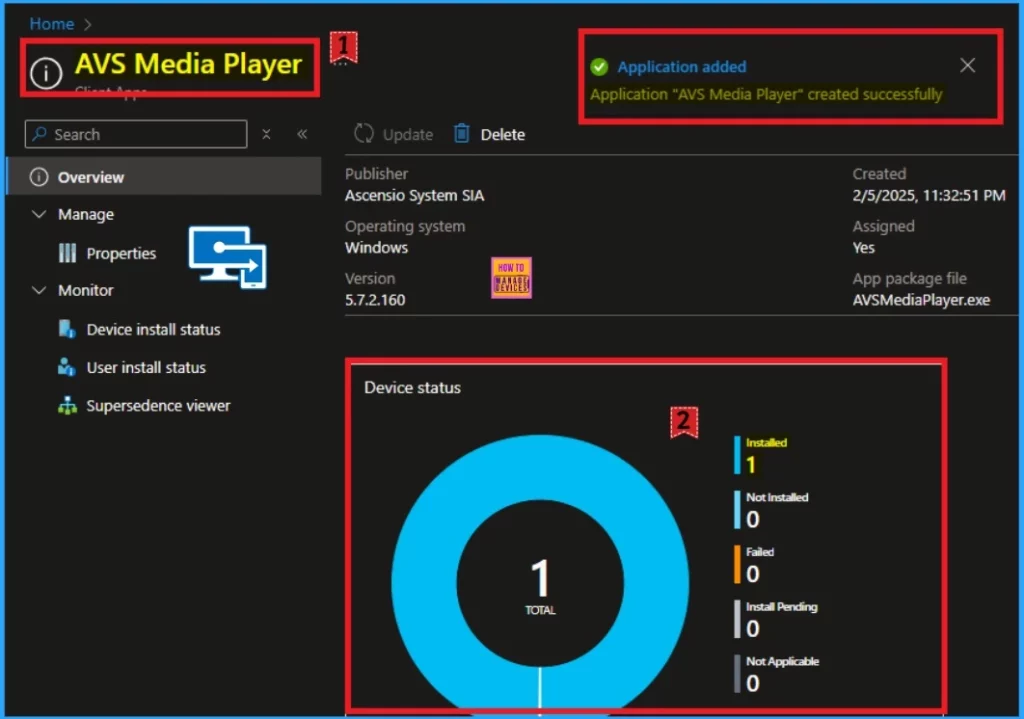Viewport: 1024px width, 719px height.
Task: Click the Failed legend entry
Action: pos(754,564)
